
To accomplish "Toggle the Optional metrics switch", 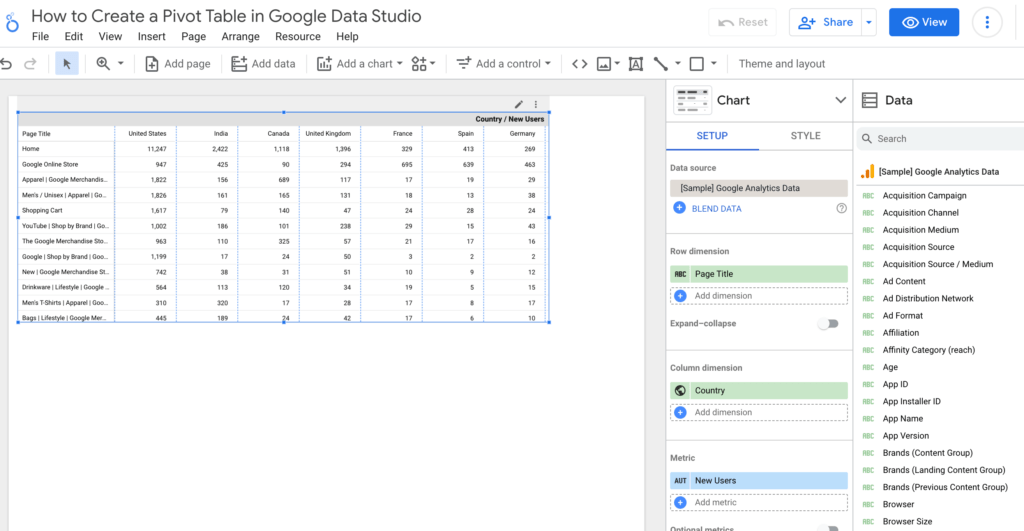I will pyautogui.click(x=828, y=528).
